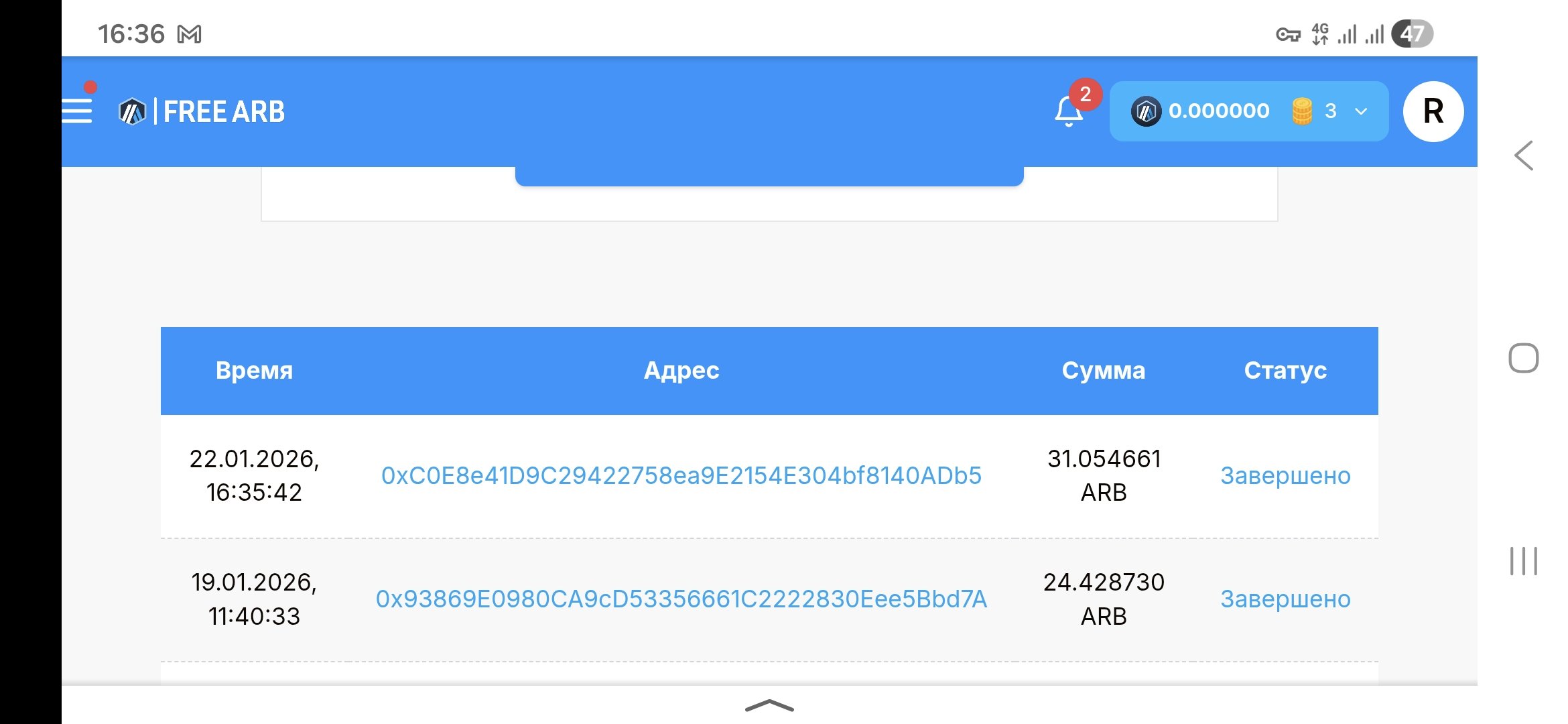Viewport: 1568px width, 724px height.
Task: Click the Статус column header
Action: [1285, 370]
